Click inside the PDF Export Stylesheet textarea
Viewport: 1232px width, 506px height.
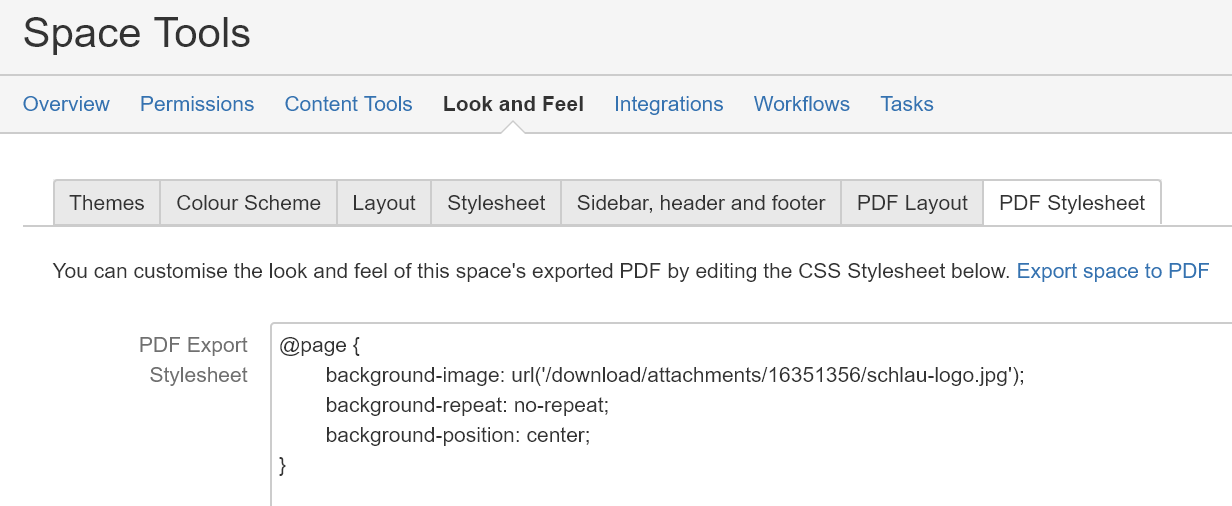pos(751,414)
